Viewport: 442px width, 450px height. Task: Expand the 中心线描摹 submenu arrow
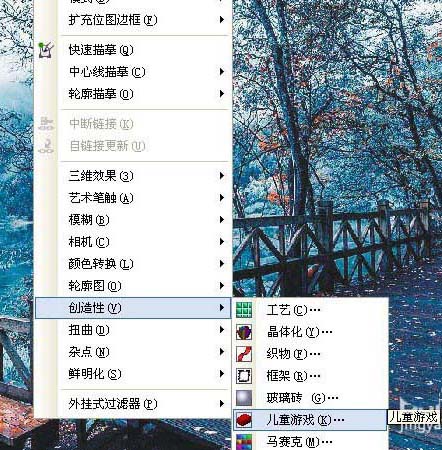pyautogui.click(x=222, y=72)
